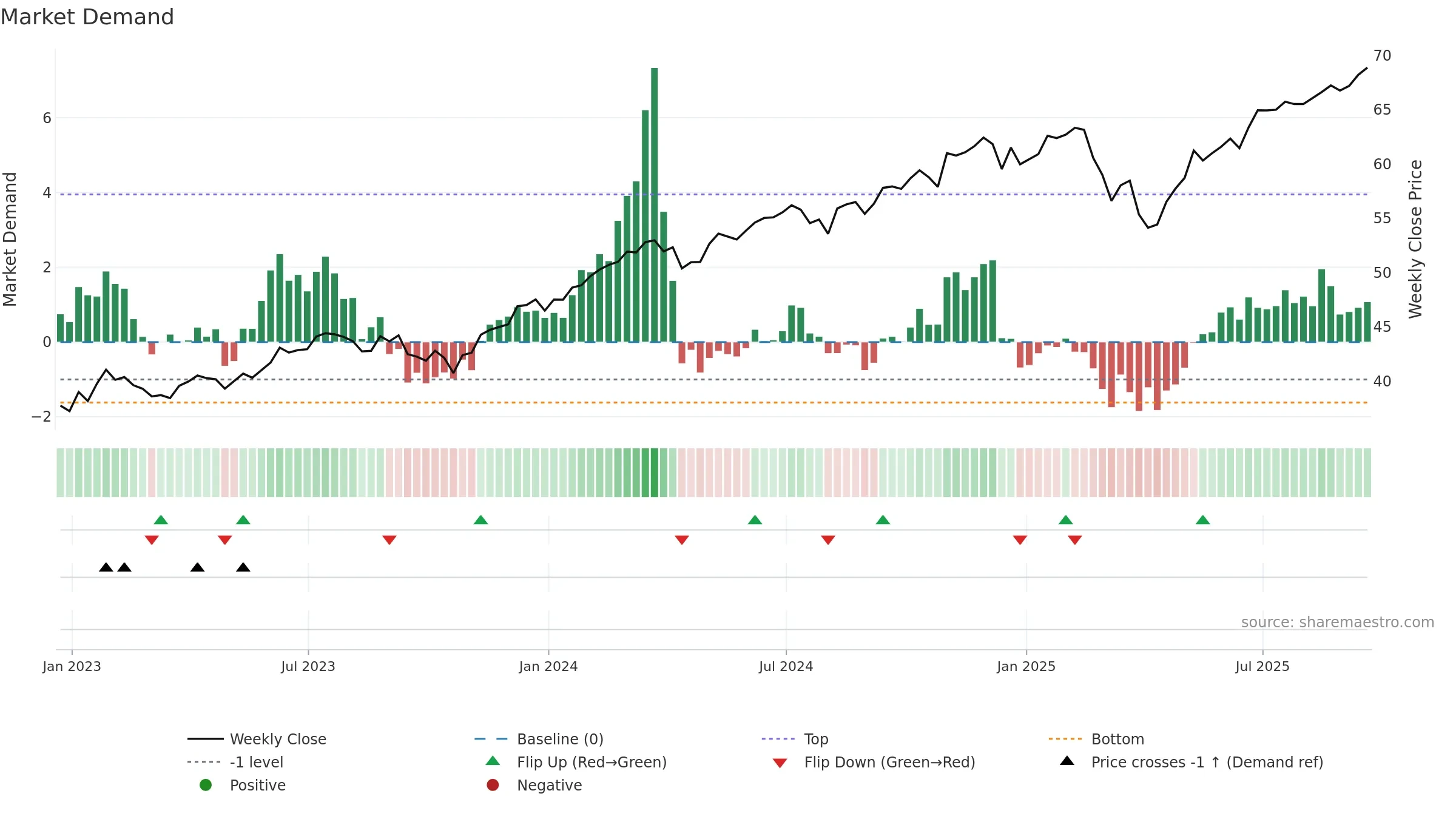This screenshot has height=819, width=1456.
Task: Click the green Positive legend dot
Action: [x=206, y=785]
